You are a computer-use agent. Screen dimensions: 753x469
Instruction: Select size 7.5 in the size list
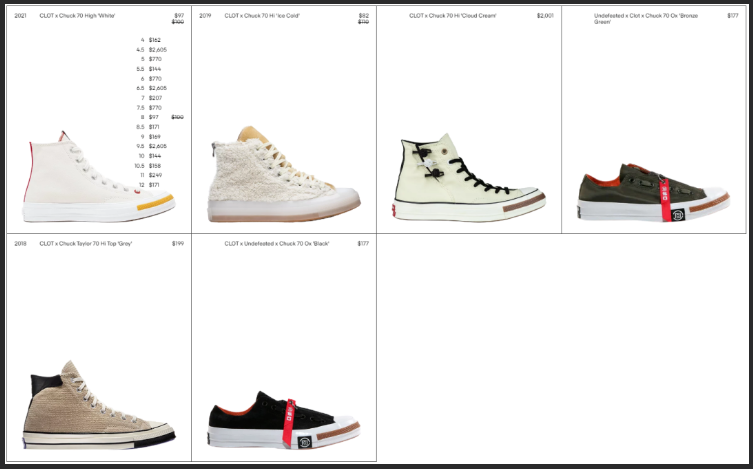(x=150, y=108)
